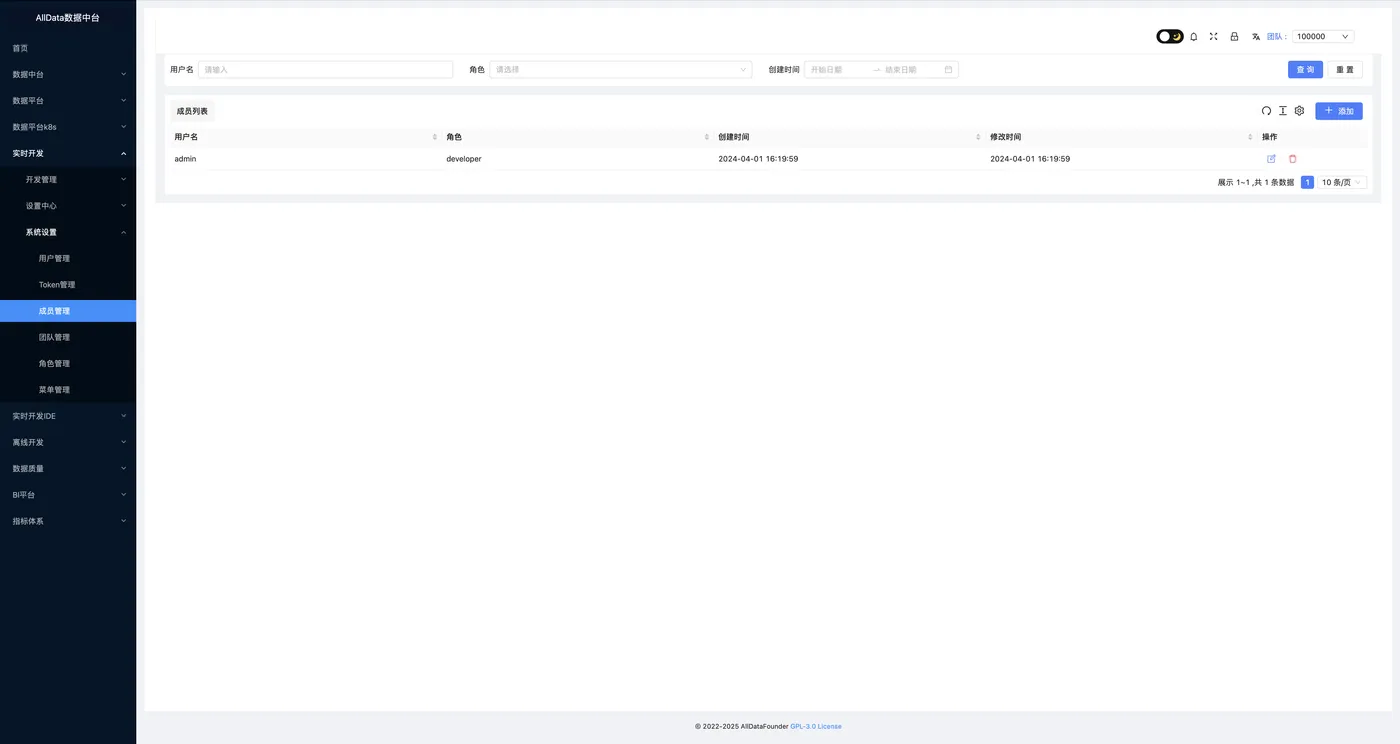Screen dimensions: 1400x744
Task: Expand the 数据平台k8s menu
Action: 68,127
